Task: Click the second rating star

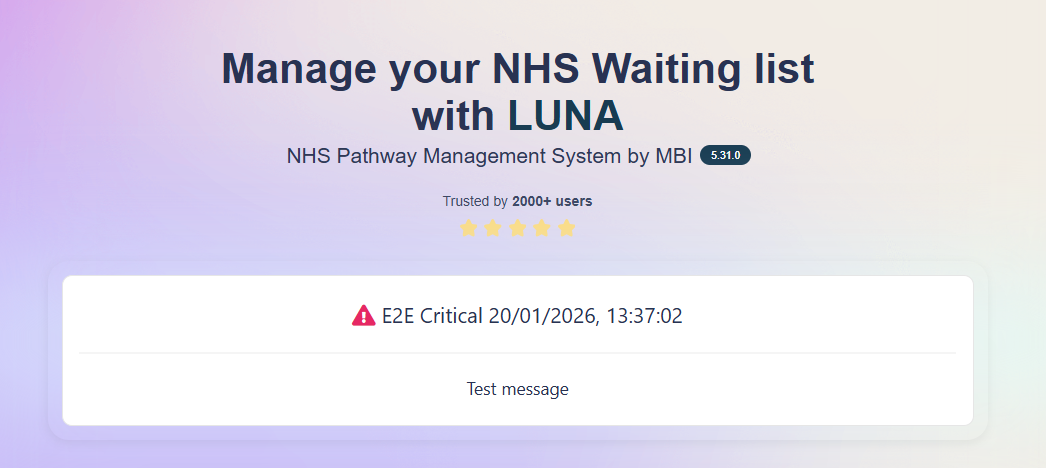Action: click(493, 228)
